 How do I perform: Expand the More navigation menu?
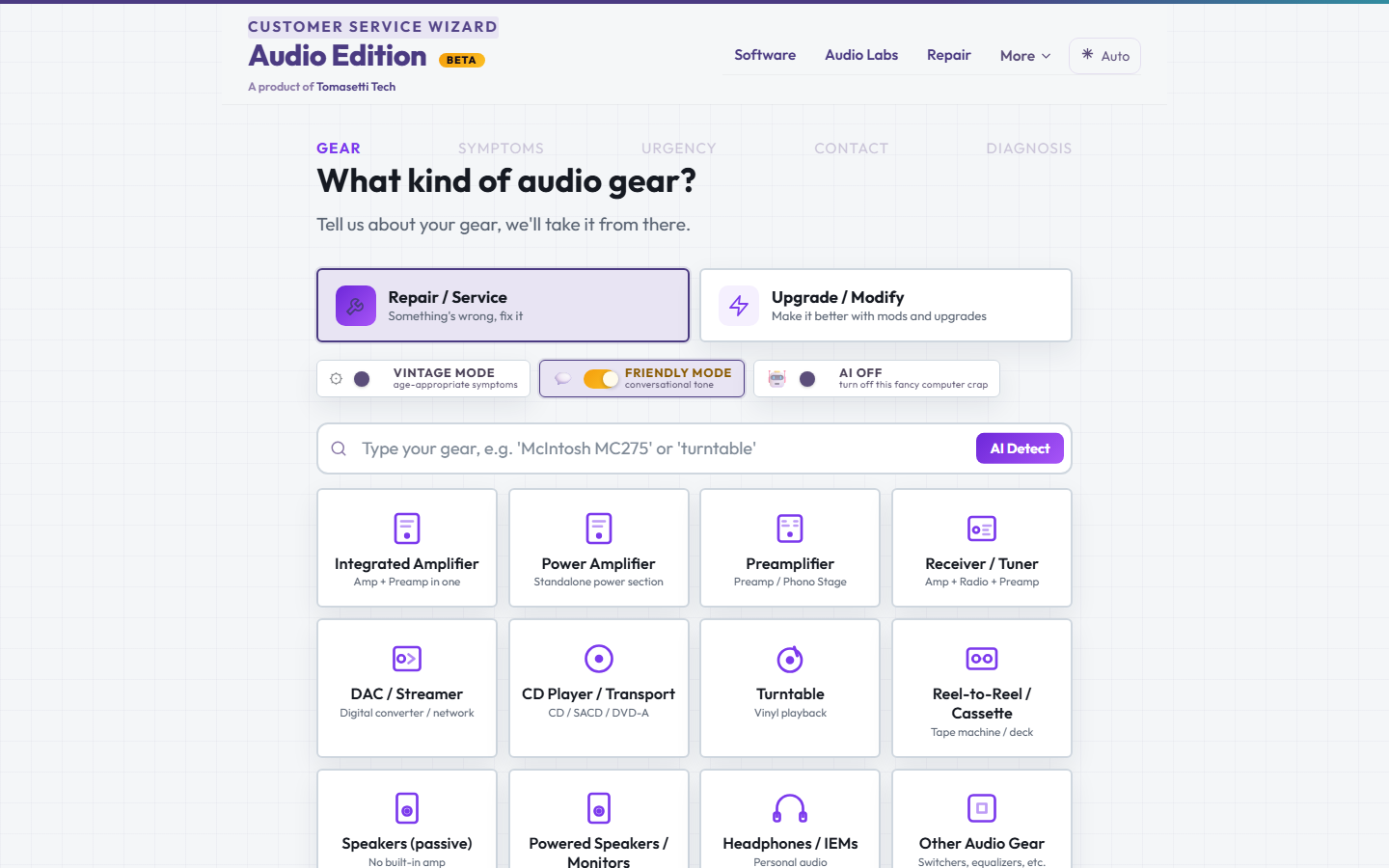click(x=1024, y=56)
